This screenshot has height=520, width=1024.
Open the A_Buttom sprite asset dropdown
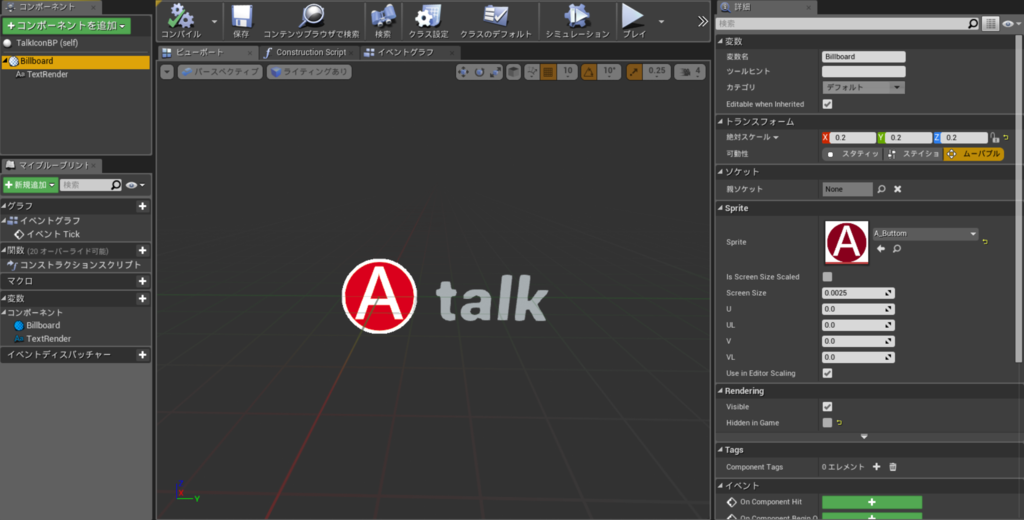click(925, 233)
